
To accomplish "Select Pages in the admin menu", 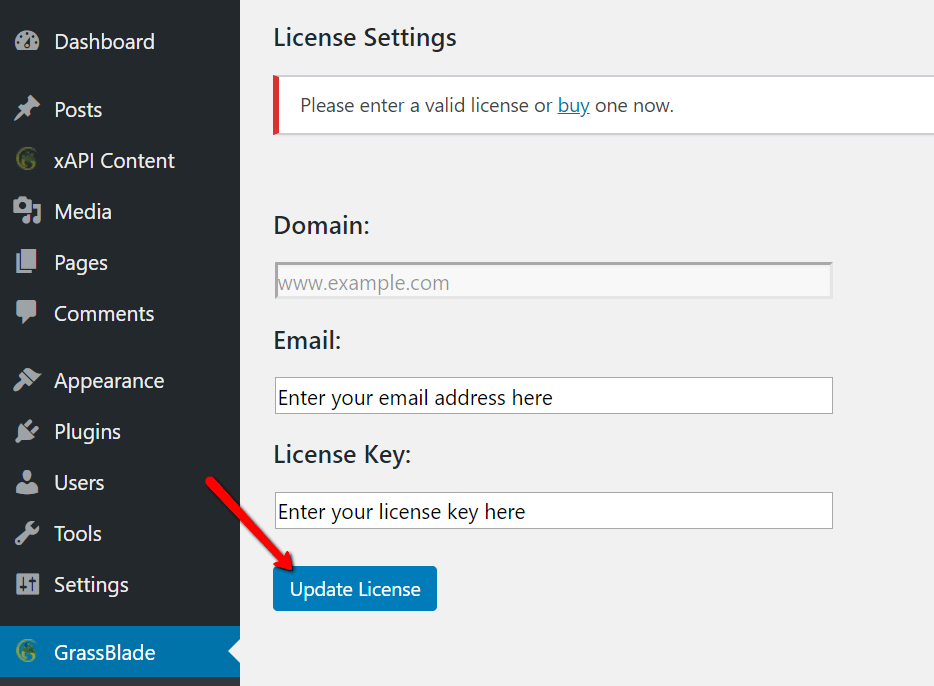I will (120, 263).
